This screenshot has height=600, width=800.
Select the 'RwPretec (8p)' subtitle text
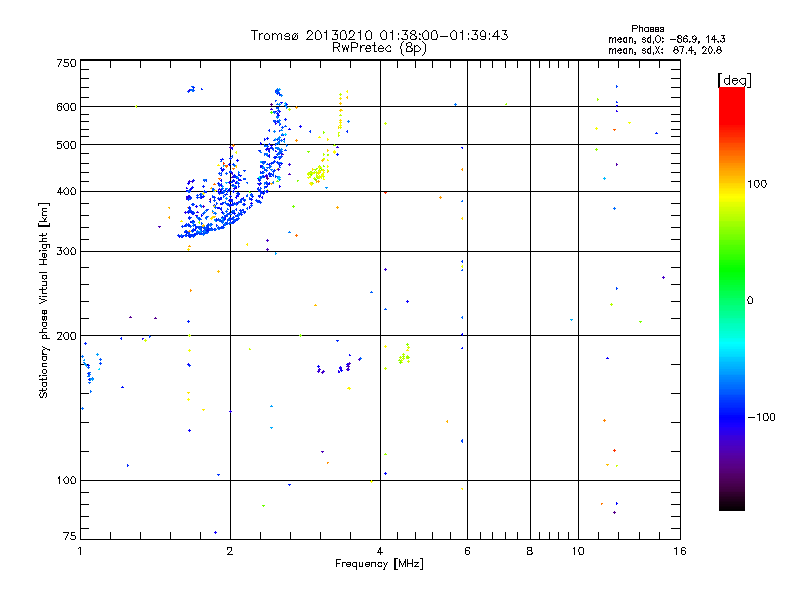pos(379,48)
